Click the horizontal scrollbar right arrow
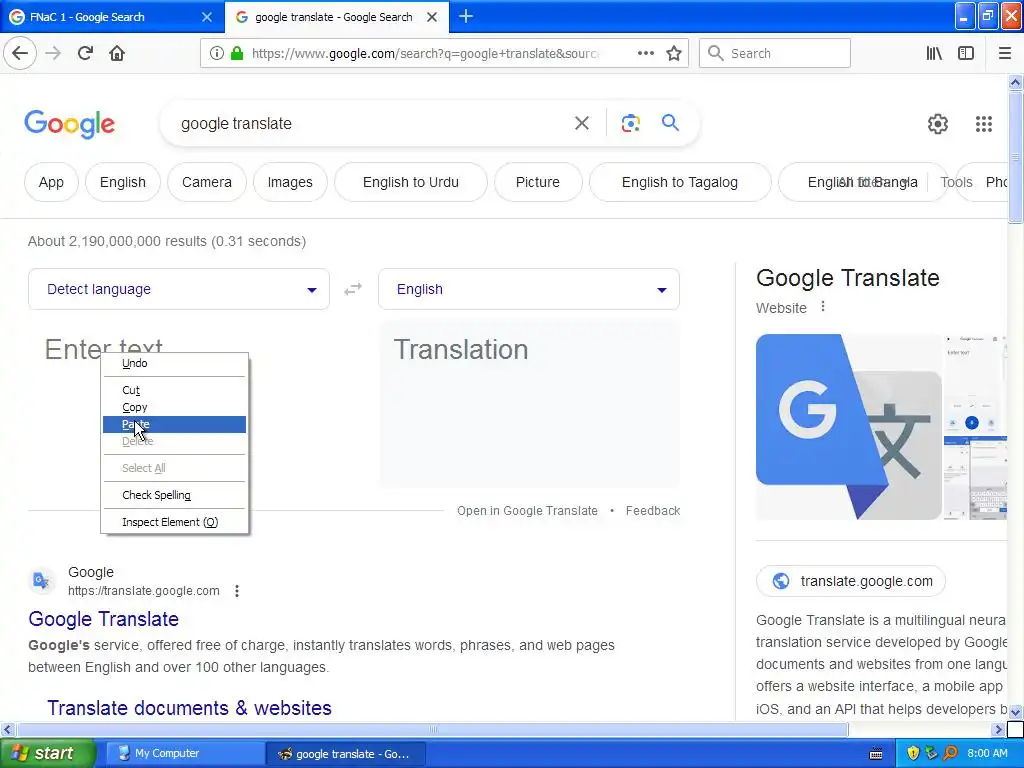The image size is (1024, 768). click(999, 729)
